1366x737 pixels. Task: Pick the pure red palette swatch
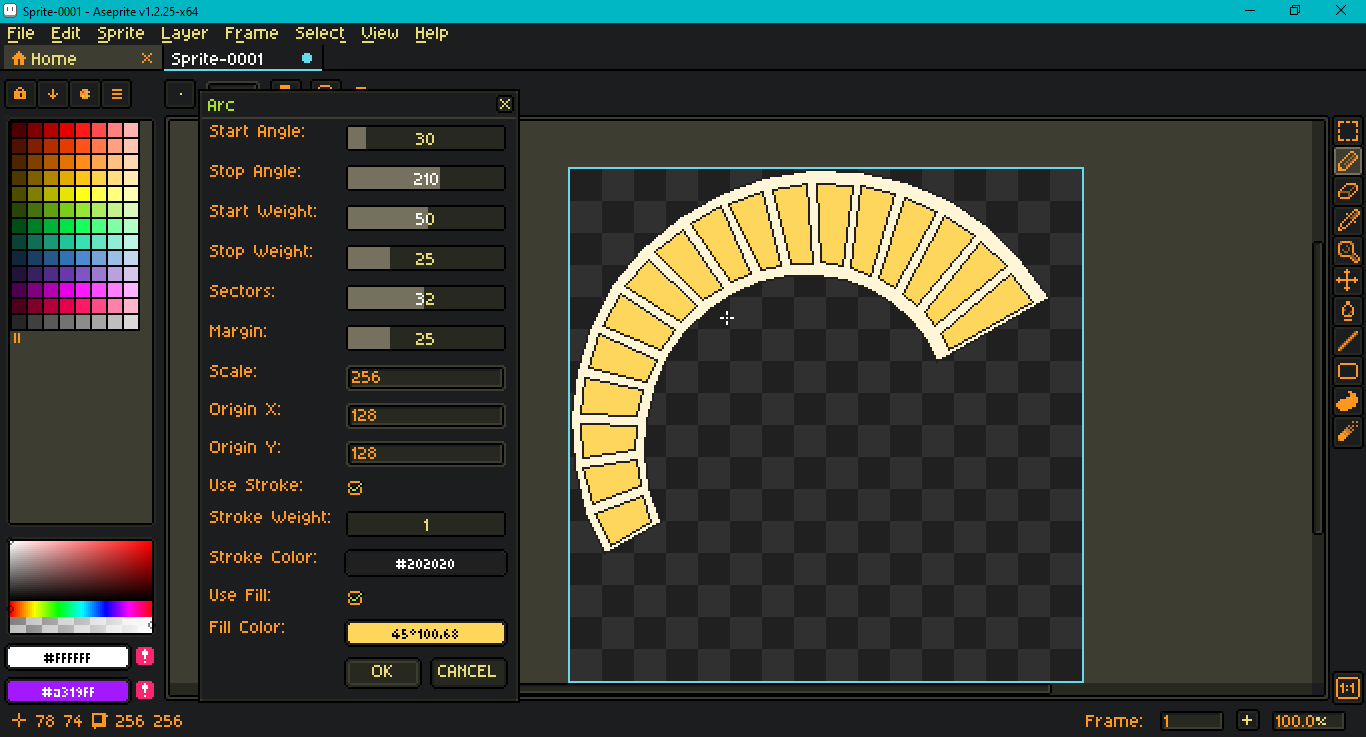pyautogui.click(x=67, y=130)
